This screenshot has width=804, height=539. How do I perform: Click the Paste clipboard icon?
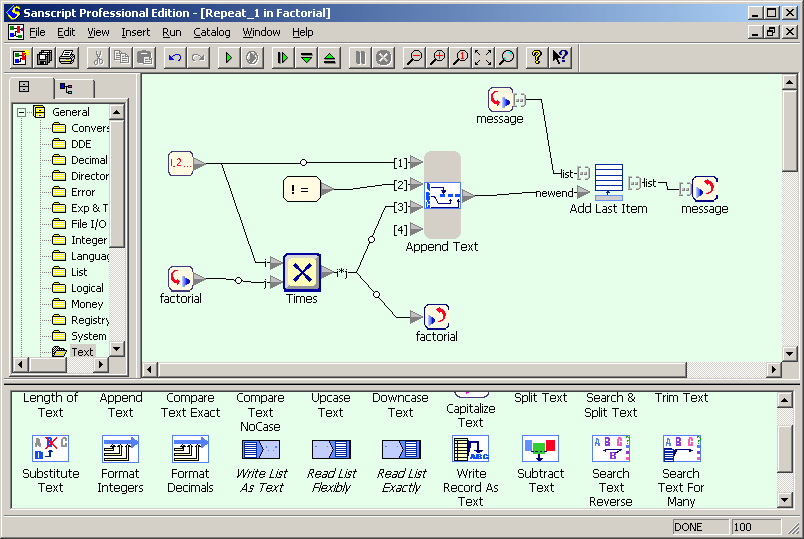(x=145, y=57)
